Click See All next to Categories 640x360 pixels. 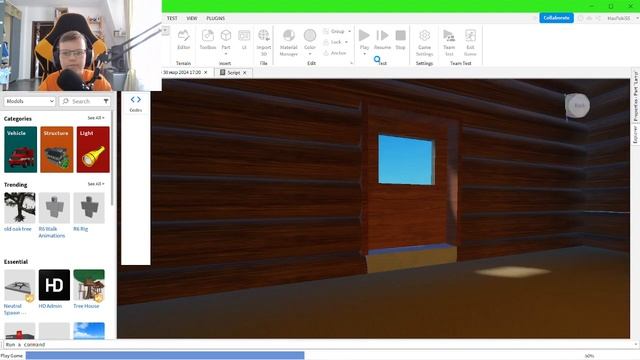(96, 118)
